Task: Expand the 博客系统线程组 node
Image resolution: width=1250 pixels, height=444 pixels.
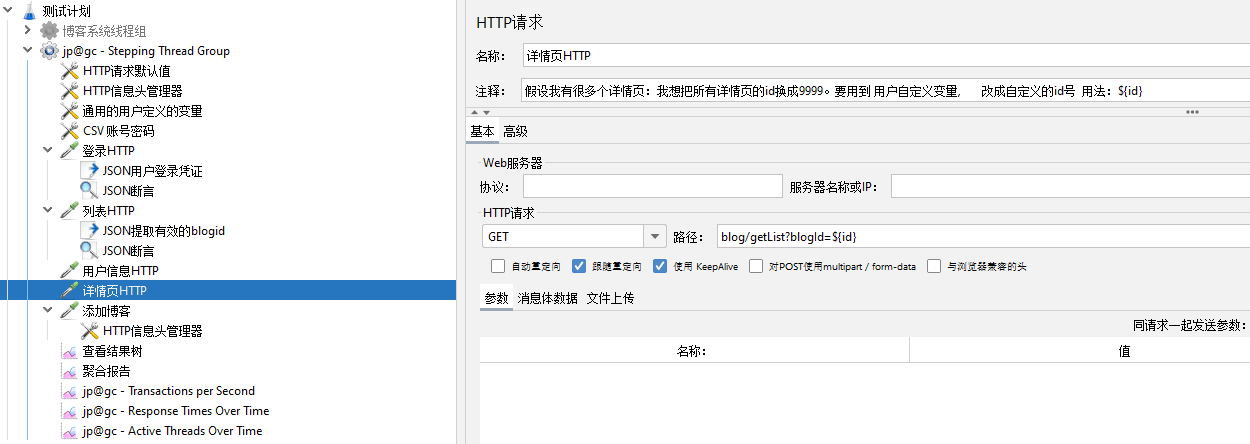Action: coord(28,31)
